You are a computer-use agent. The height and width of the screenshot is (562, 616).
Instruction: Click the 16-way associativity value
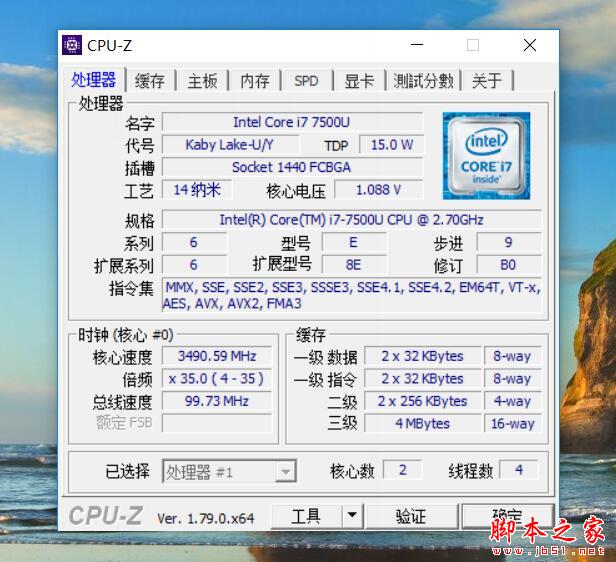[x=513, y=424]
